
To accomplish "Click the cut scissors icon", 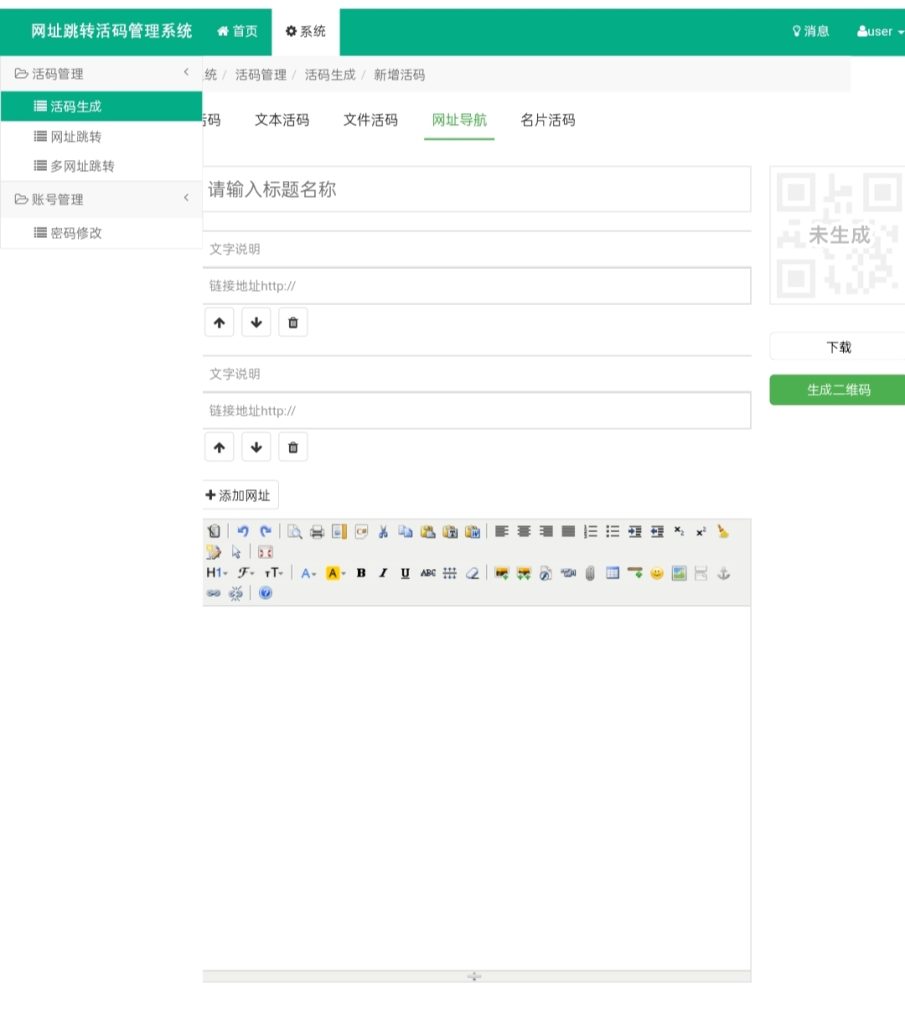I will click(383, 532).
